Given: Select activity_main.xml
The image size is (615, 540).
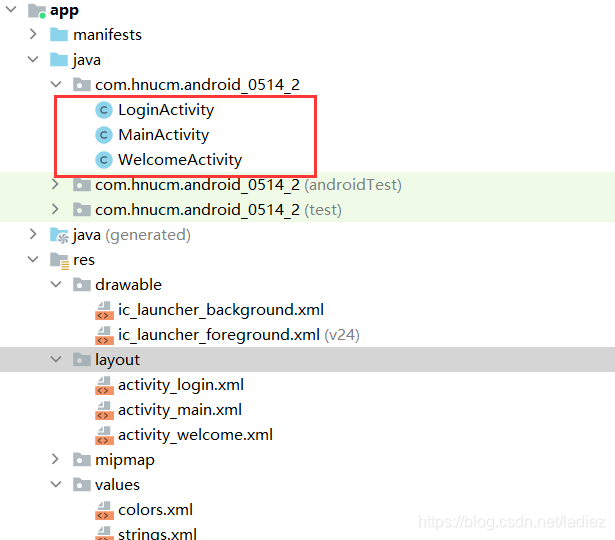Looking at the screenshot, I should (180, 410).
